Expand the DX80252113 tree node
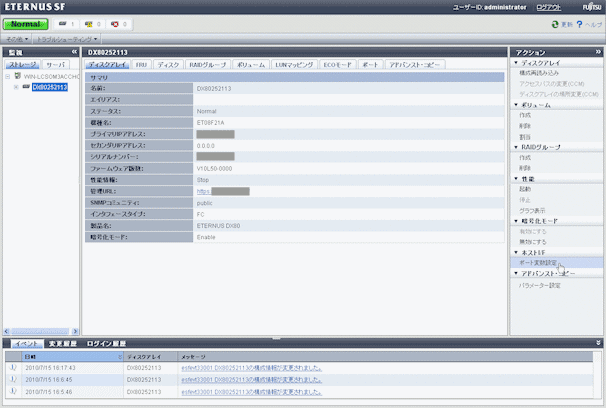The width and height of the screenshot is (606, 408). (16, 87)
